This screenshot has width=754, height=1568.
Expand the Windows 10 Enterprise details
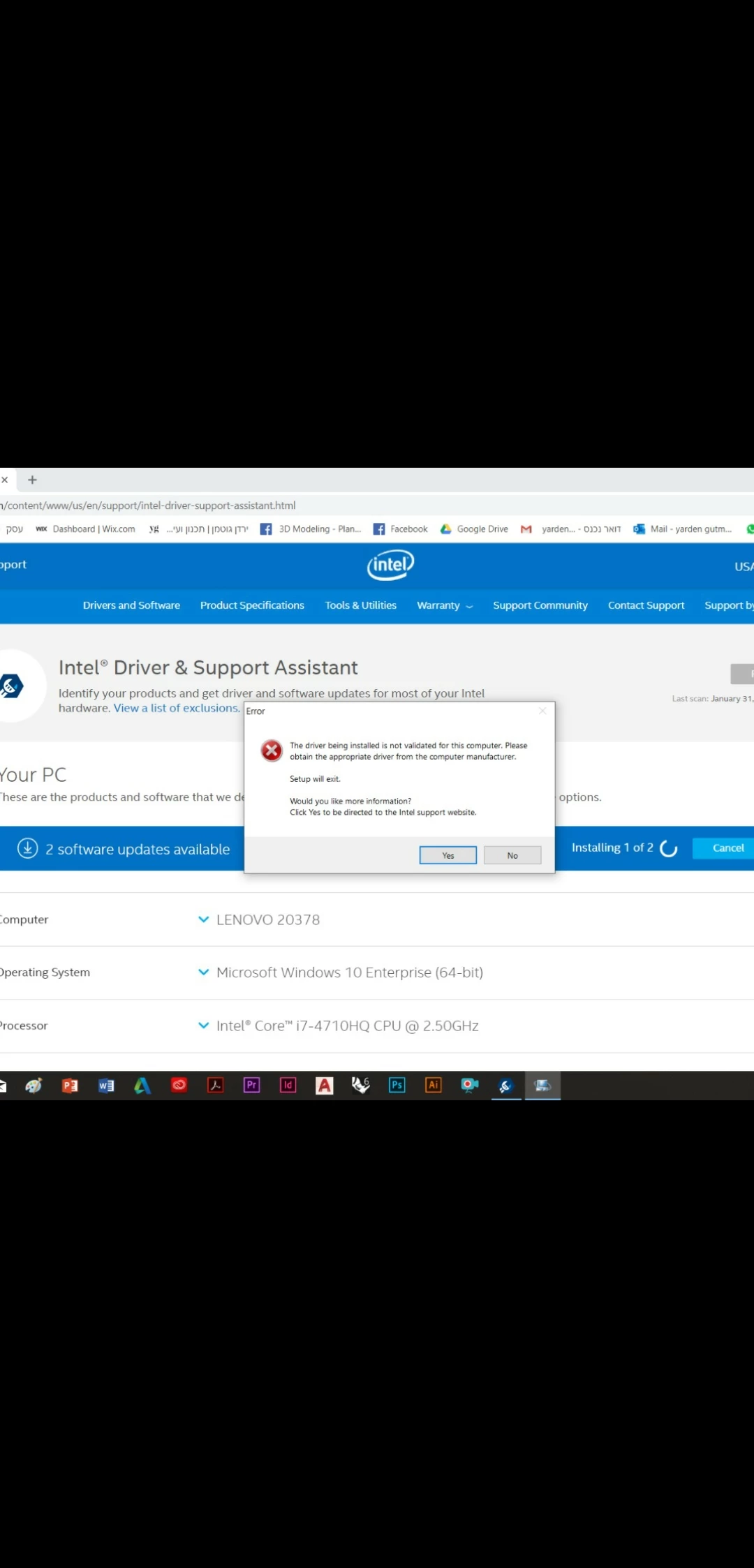[204, 972]
